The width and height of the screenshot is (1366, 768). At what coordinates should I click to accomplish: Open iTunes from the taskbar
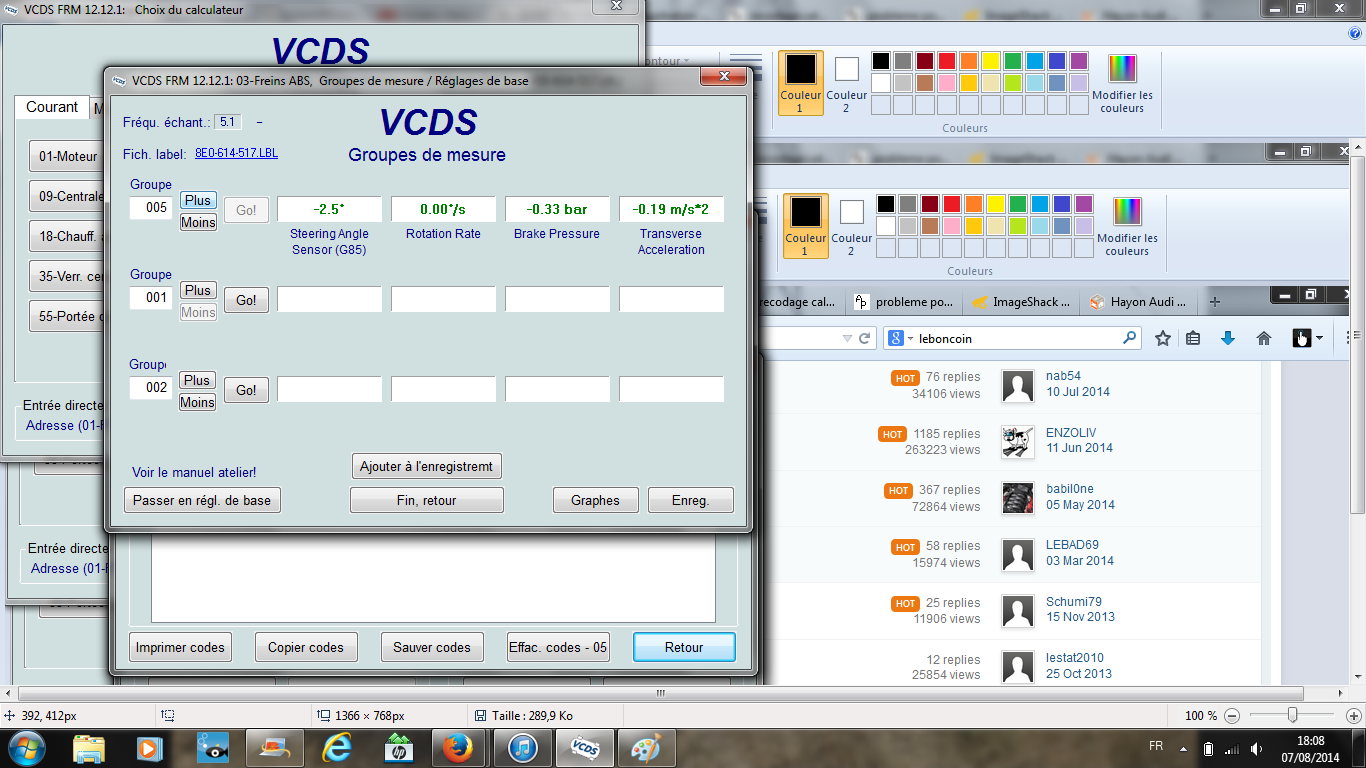523,747
